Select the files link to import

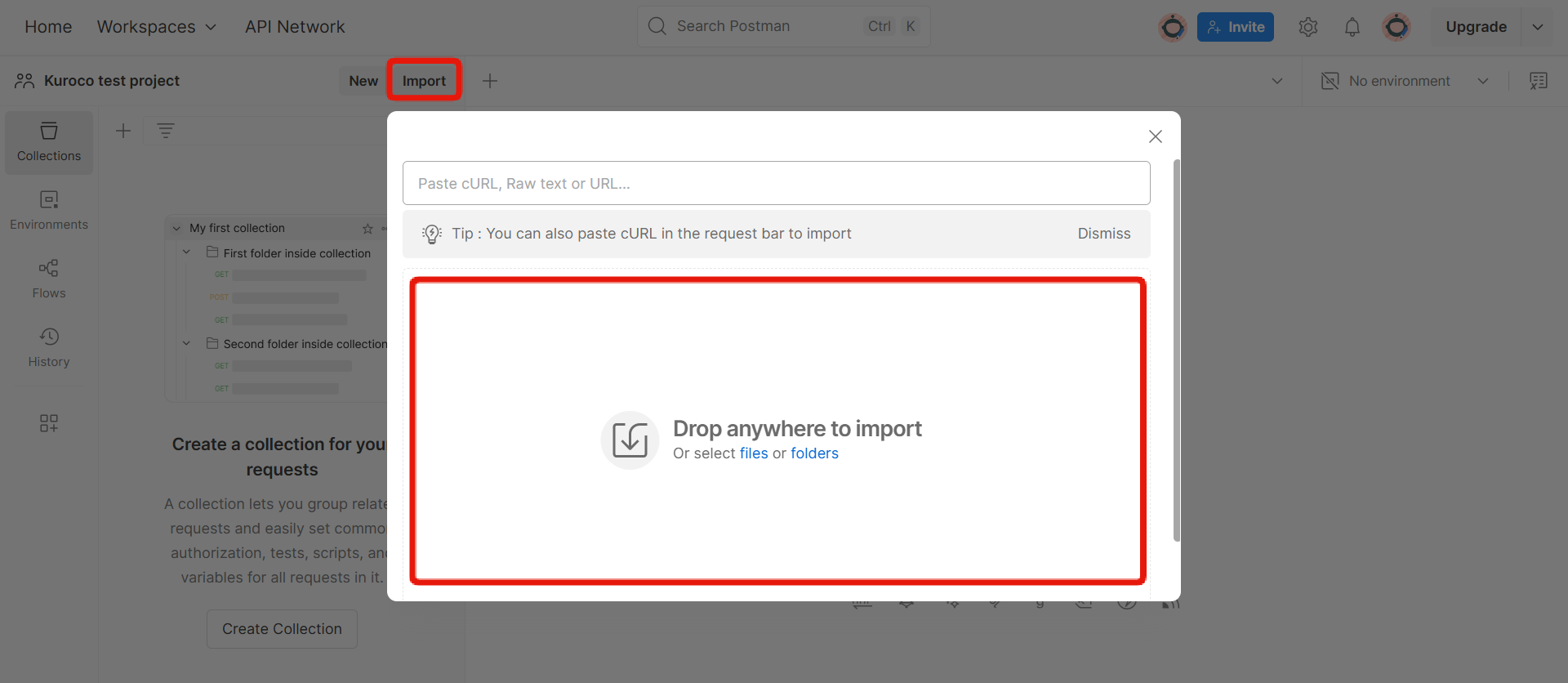click(x=754, y=453)
